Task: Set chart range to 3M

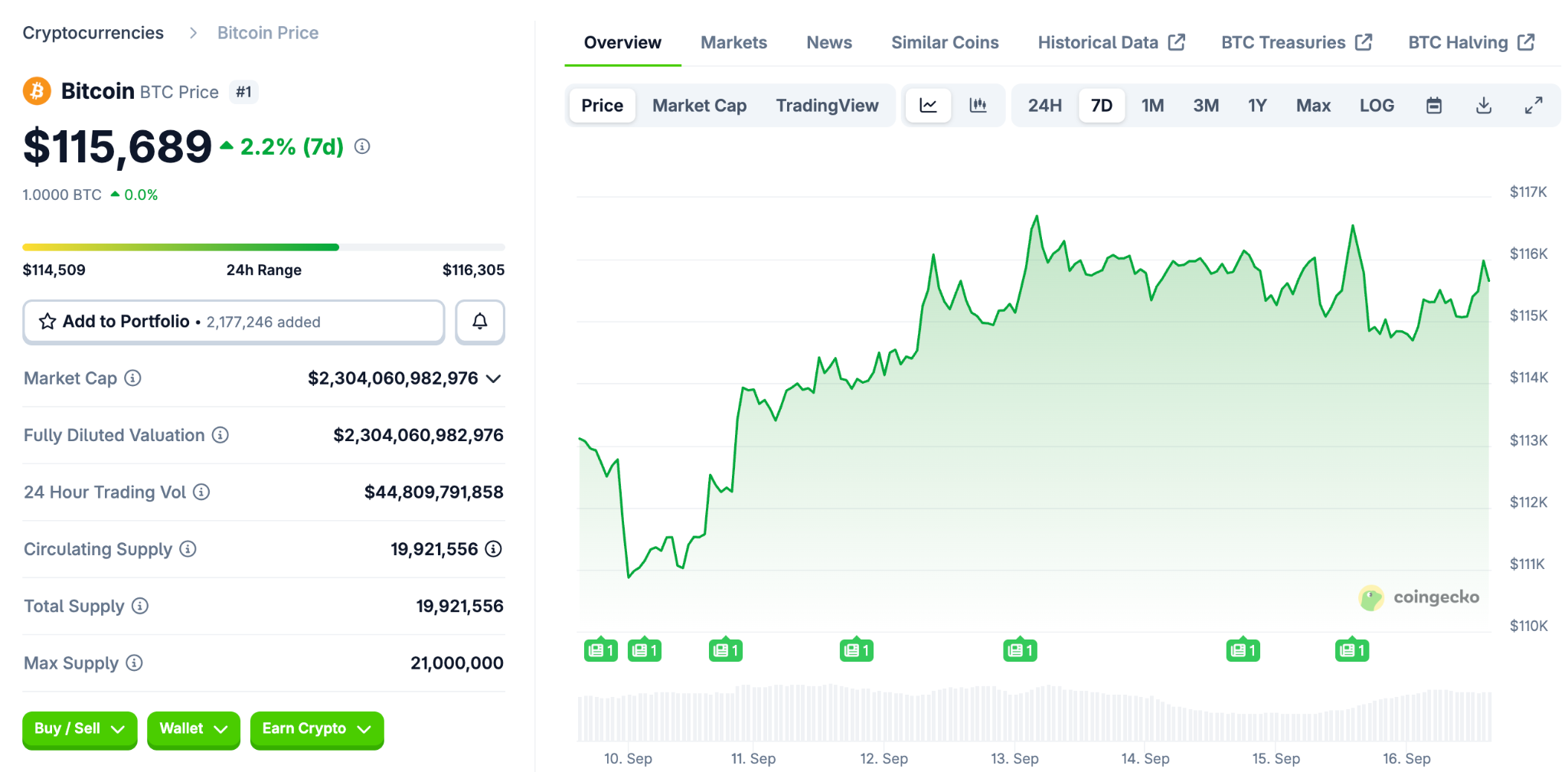Action: 1206,106
